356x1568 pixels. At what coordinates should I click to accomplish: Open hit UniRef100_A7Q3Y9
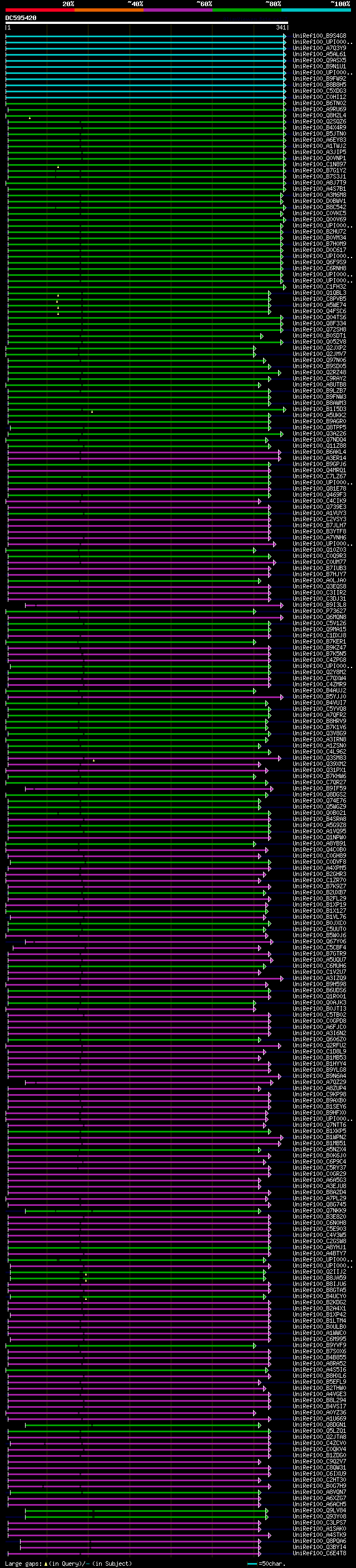[x=319, y=48]
